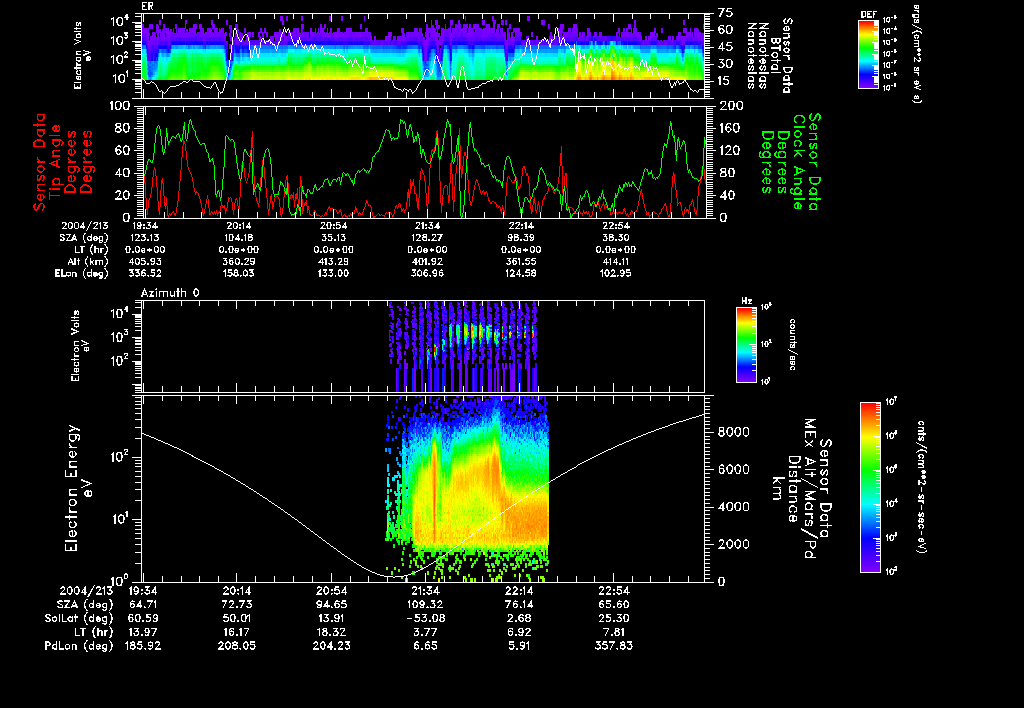Click altitude value 401.92
This screenshot has width=1024, height=708.
tap(427, 262)
